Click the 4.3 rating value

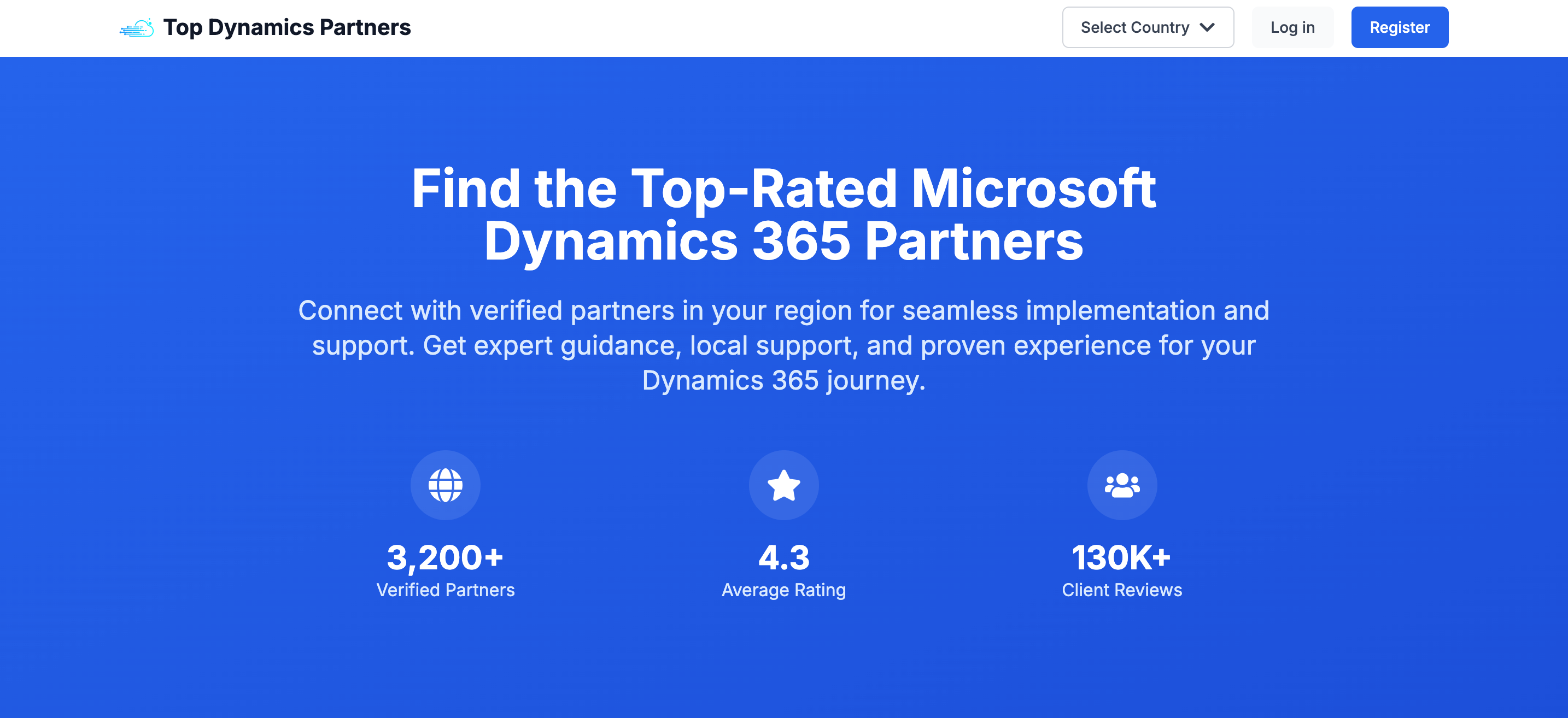pyautogui.click(x=783, y=557)
